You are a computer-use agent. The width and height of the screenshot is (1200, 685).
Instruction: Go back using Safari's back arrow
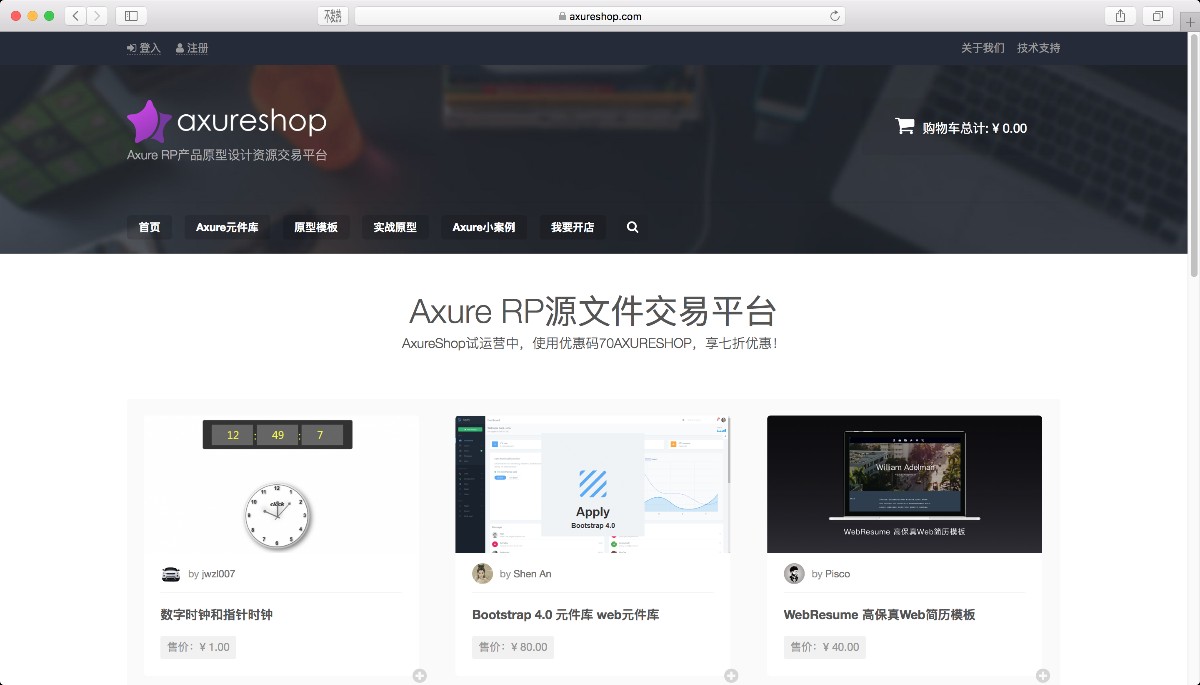click(76, 16)
